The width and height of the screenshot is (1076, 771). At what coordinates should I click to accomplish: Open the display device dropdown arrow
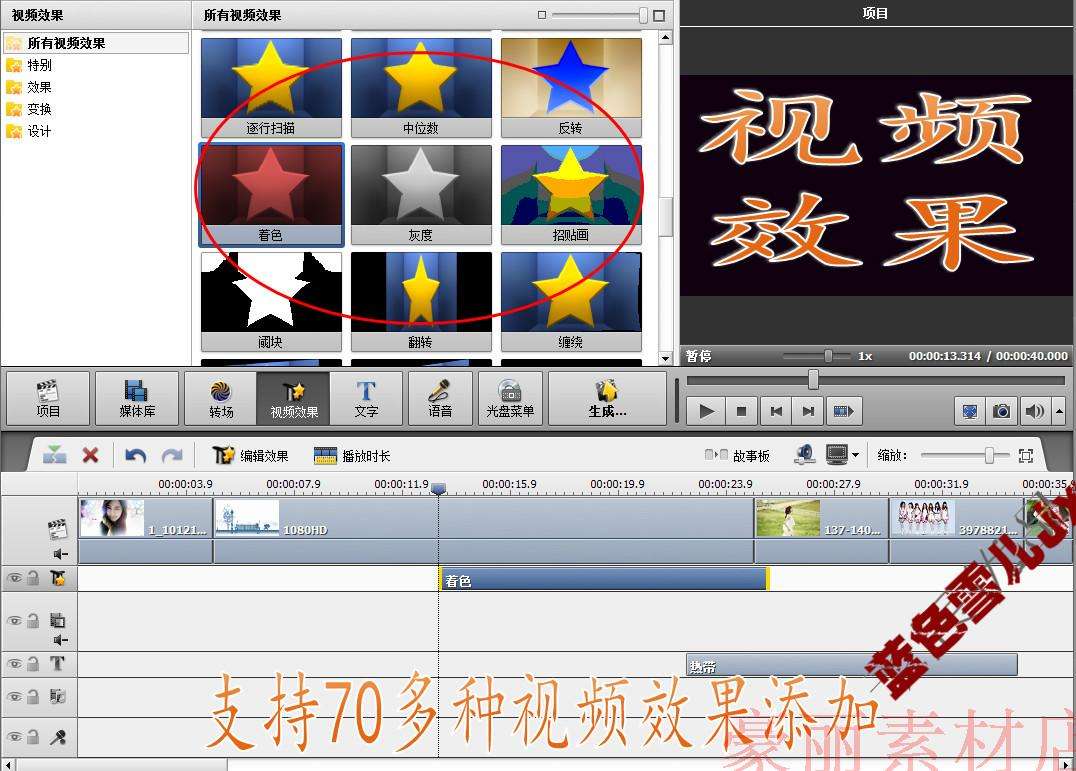(x=856, y=455)
